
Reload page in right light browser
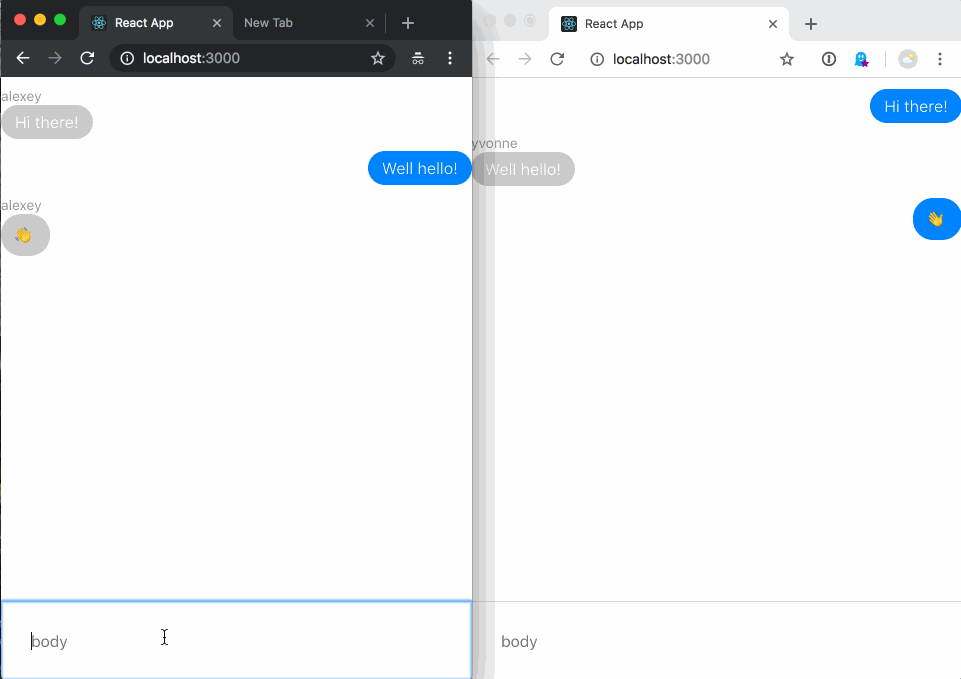pyautogui.click(x=557, y=59)
